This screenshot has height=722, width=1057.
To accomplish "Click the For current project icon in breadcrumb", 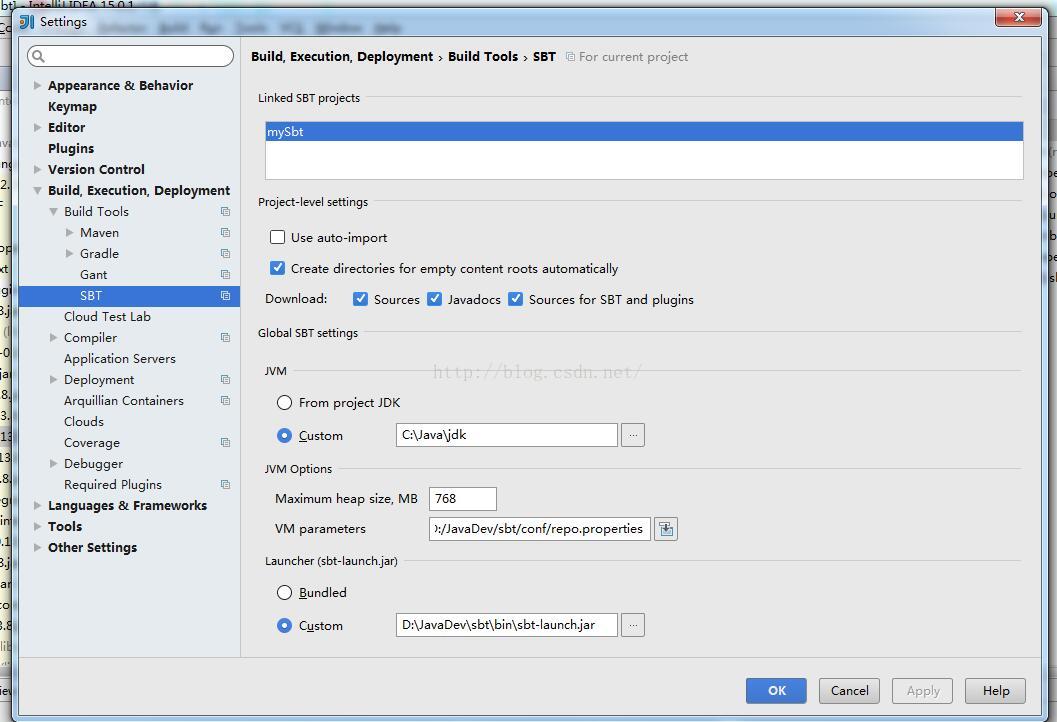I will 570,57.
